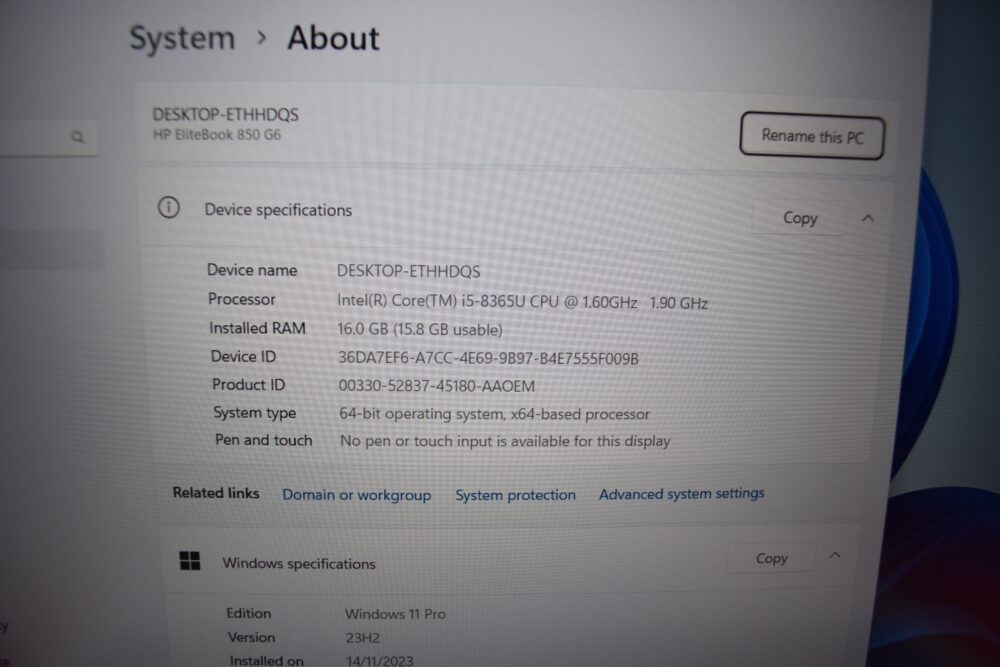Click the Version label
This screenshot has height=667, width=1000.
[x=251, y=637]
